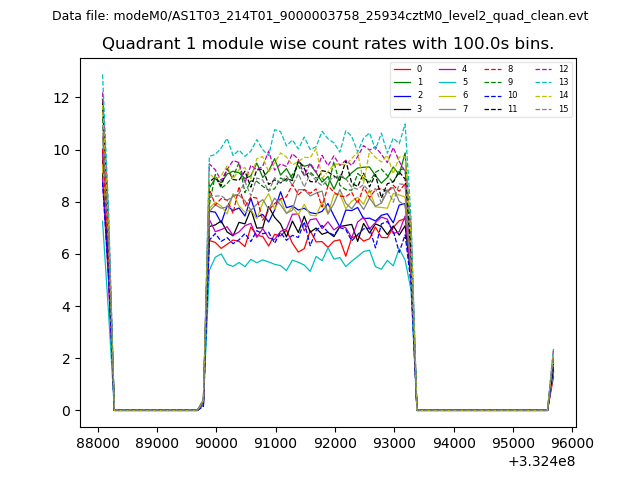Toggle legend label 10 for the blue dashed series

(x=512, y=95)
